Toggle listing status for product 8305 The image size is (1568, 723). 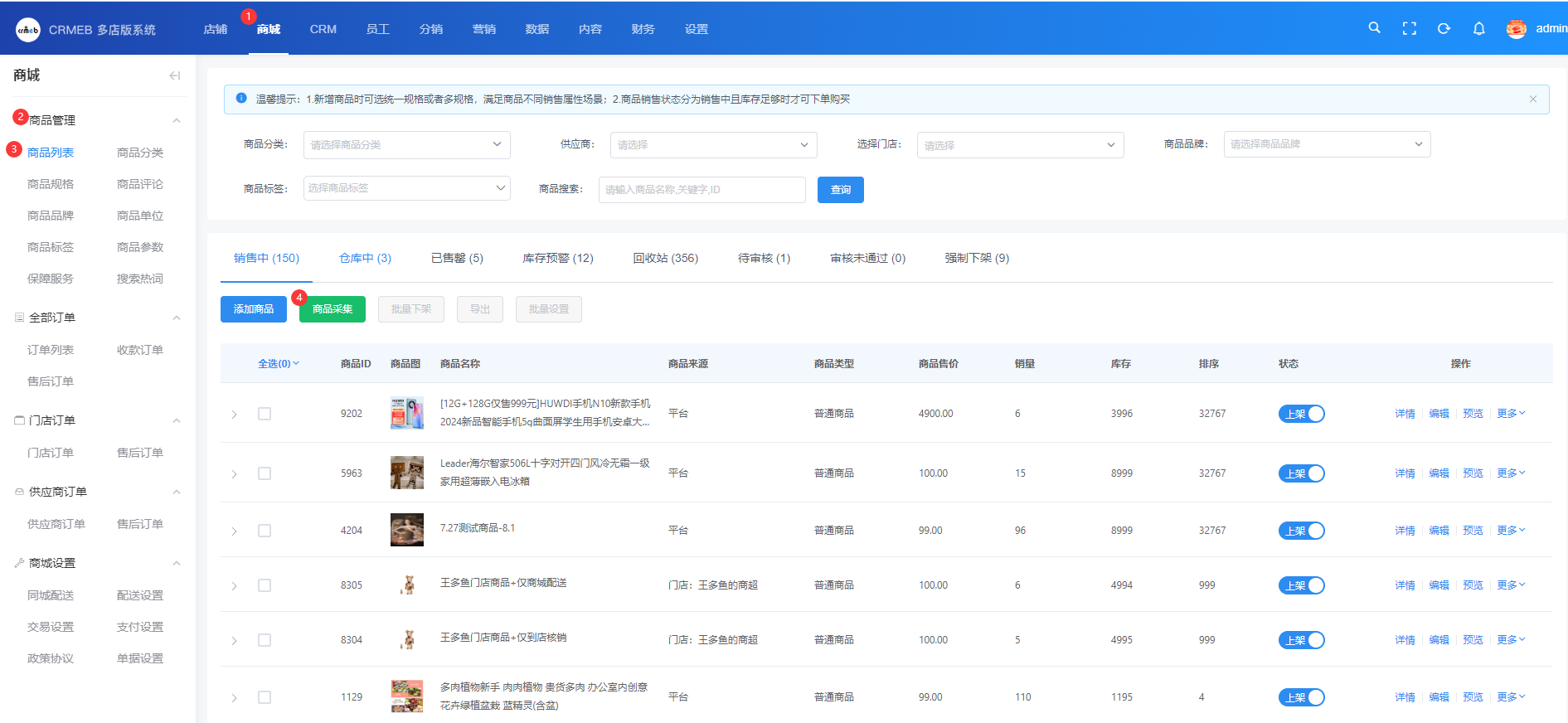coord(1301,585)
